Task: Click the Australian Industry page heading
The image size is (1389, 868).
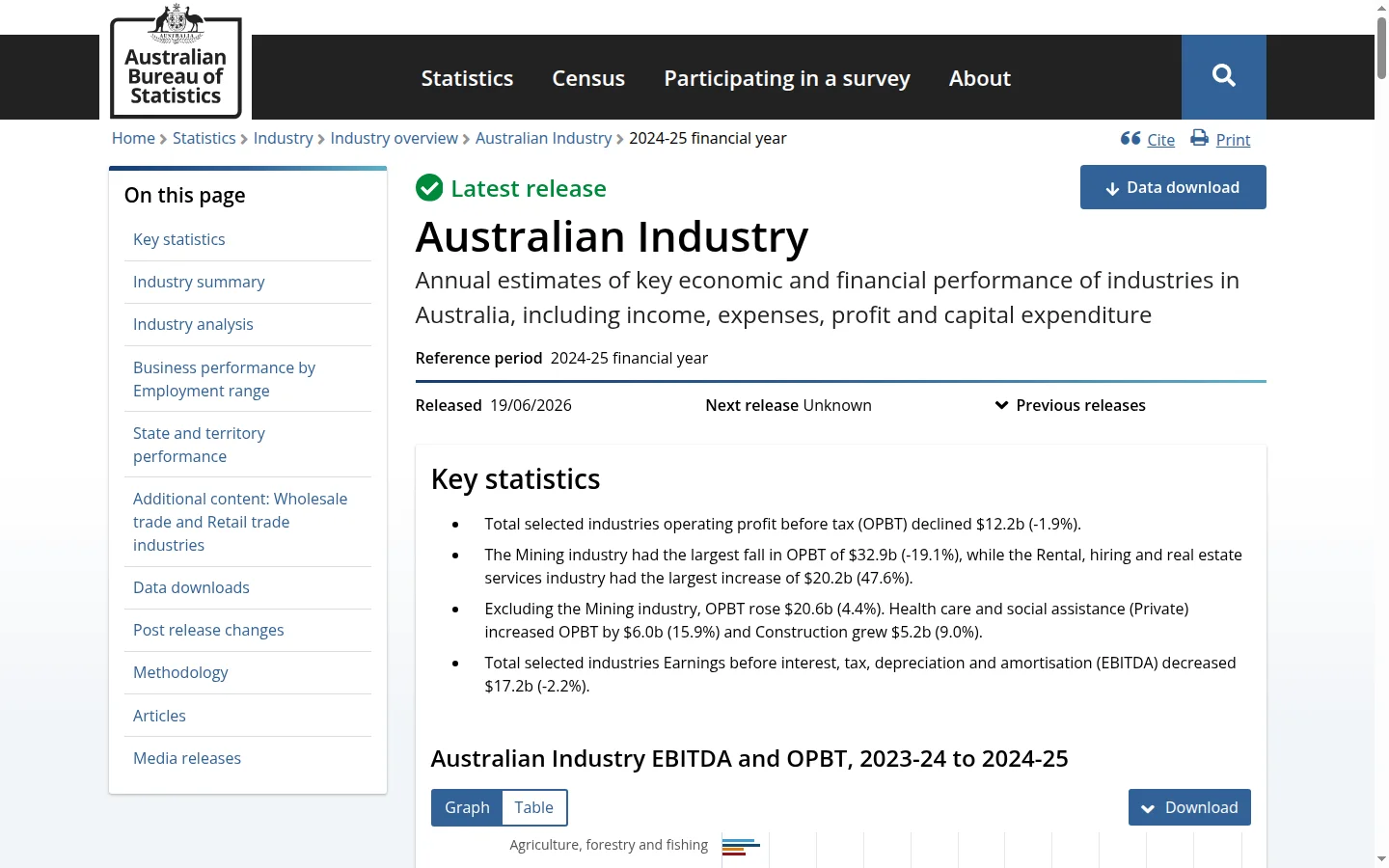Action: pyautogui.click(x=612, y=237)
